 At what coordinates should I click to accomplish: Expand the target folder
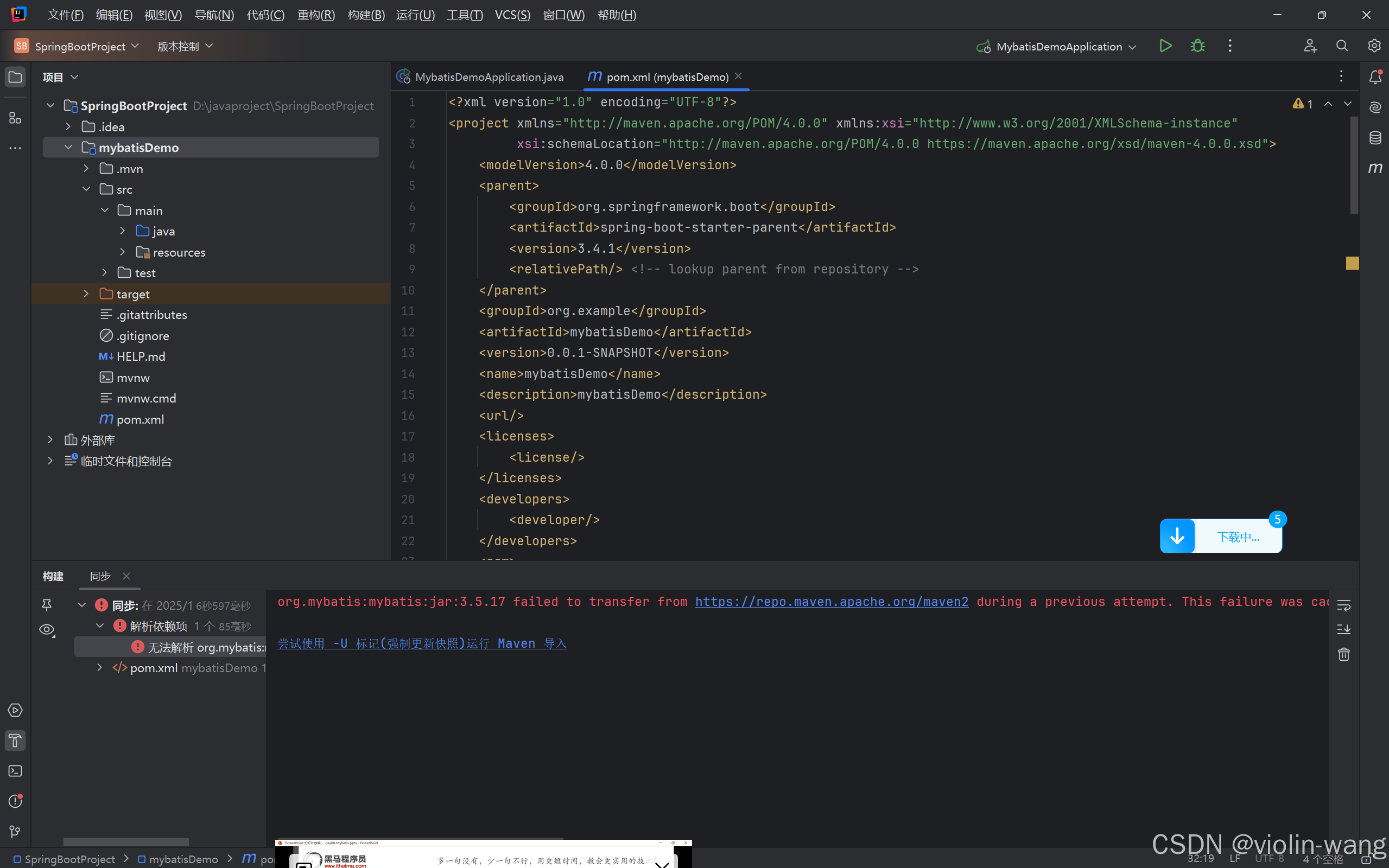86,294
